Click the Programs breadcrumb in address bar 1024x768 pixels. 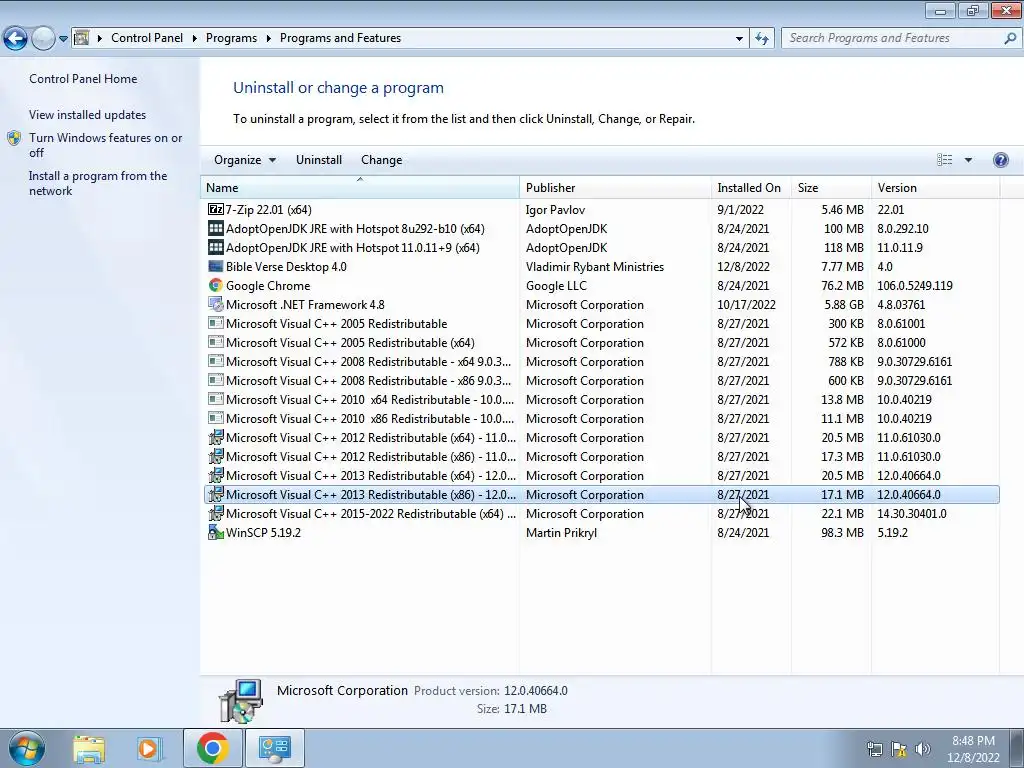(231, 38)
